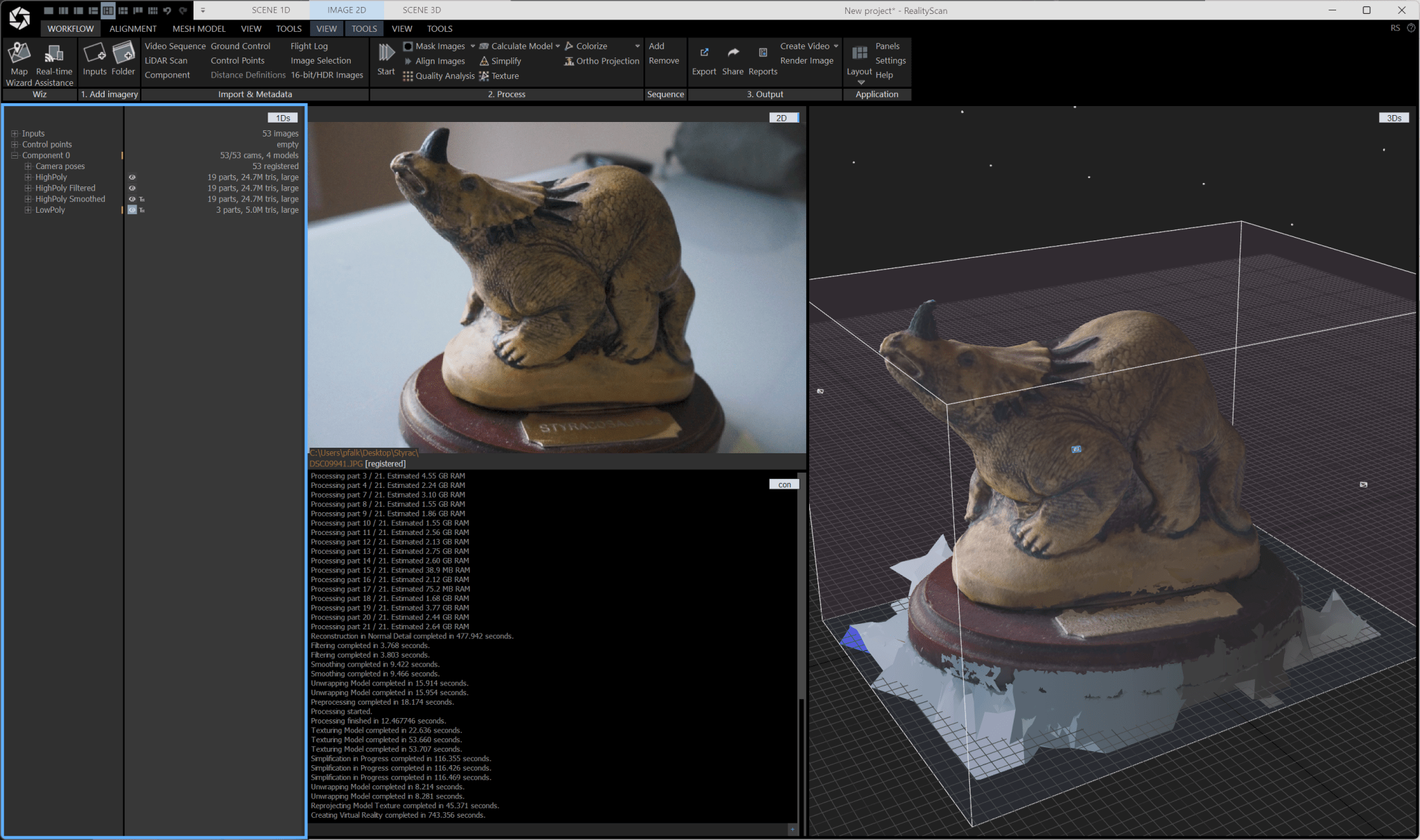Image resolution: width=1420 pixels, height=840 pixels.
Task: Switch to the SCENE 3D workspace tab
Action: [x=421, y=10]
